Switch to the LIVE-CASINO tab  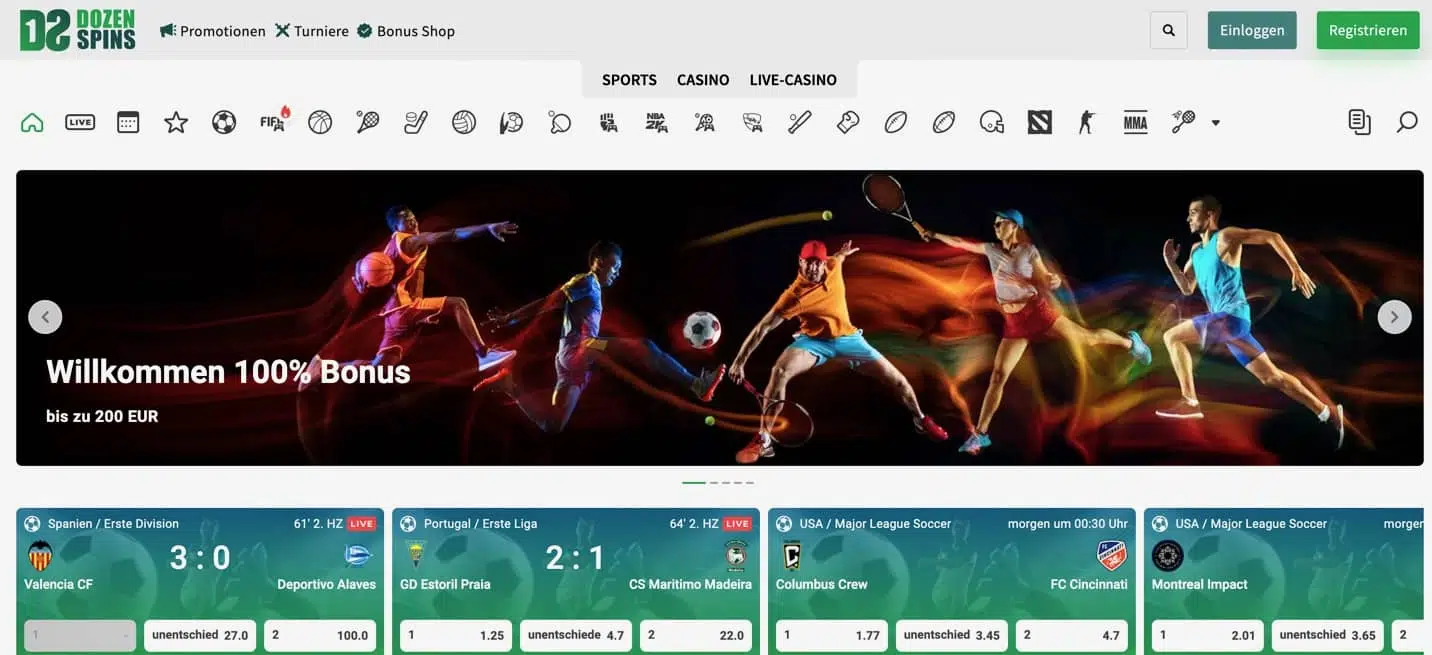pyautogui.click(x=793, y=80)
